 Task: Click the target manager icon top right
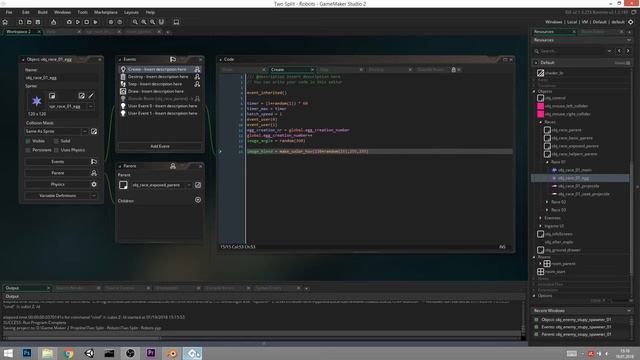click(631, 22)
